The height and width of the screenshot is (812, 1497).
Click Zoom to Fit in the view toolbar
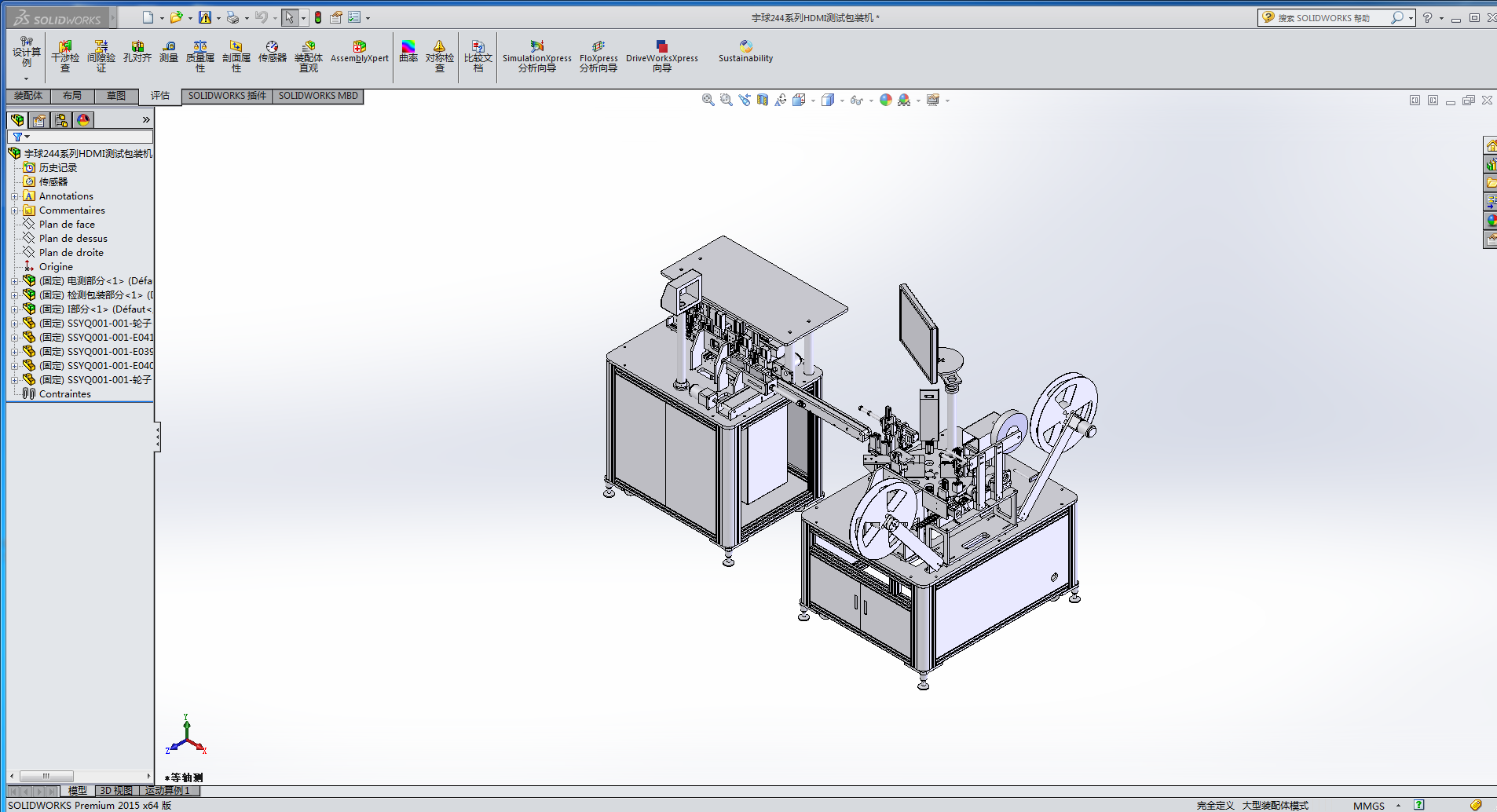pyautogui.click(x=708, y=100)
